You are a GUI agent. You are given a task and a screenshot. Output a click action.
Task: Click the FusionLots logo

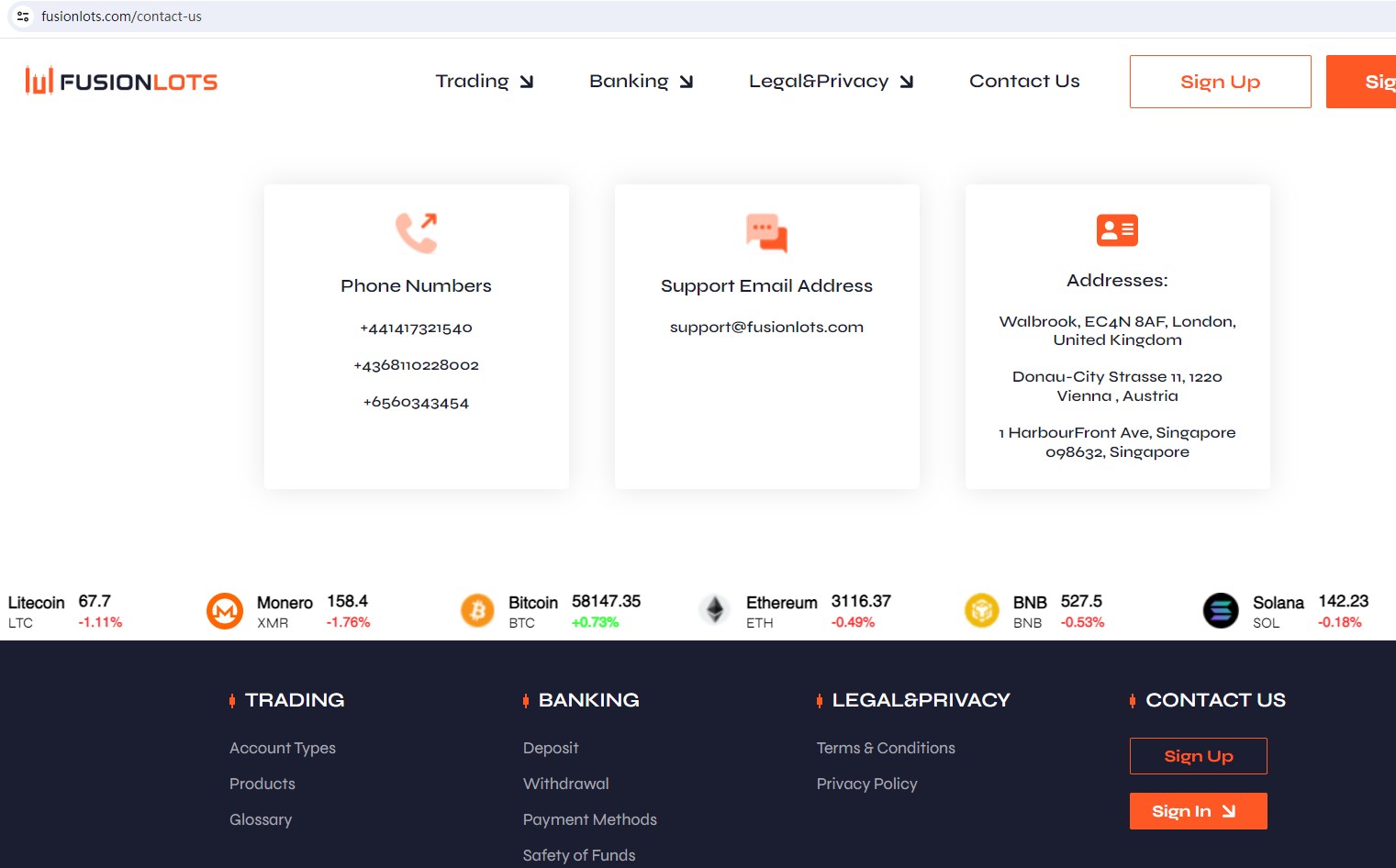tap(121, 82)
